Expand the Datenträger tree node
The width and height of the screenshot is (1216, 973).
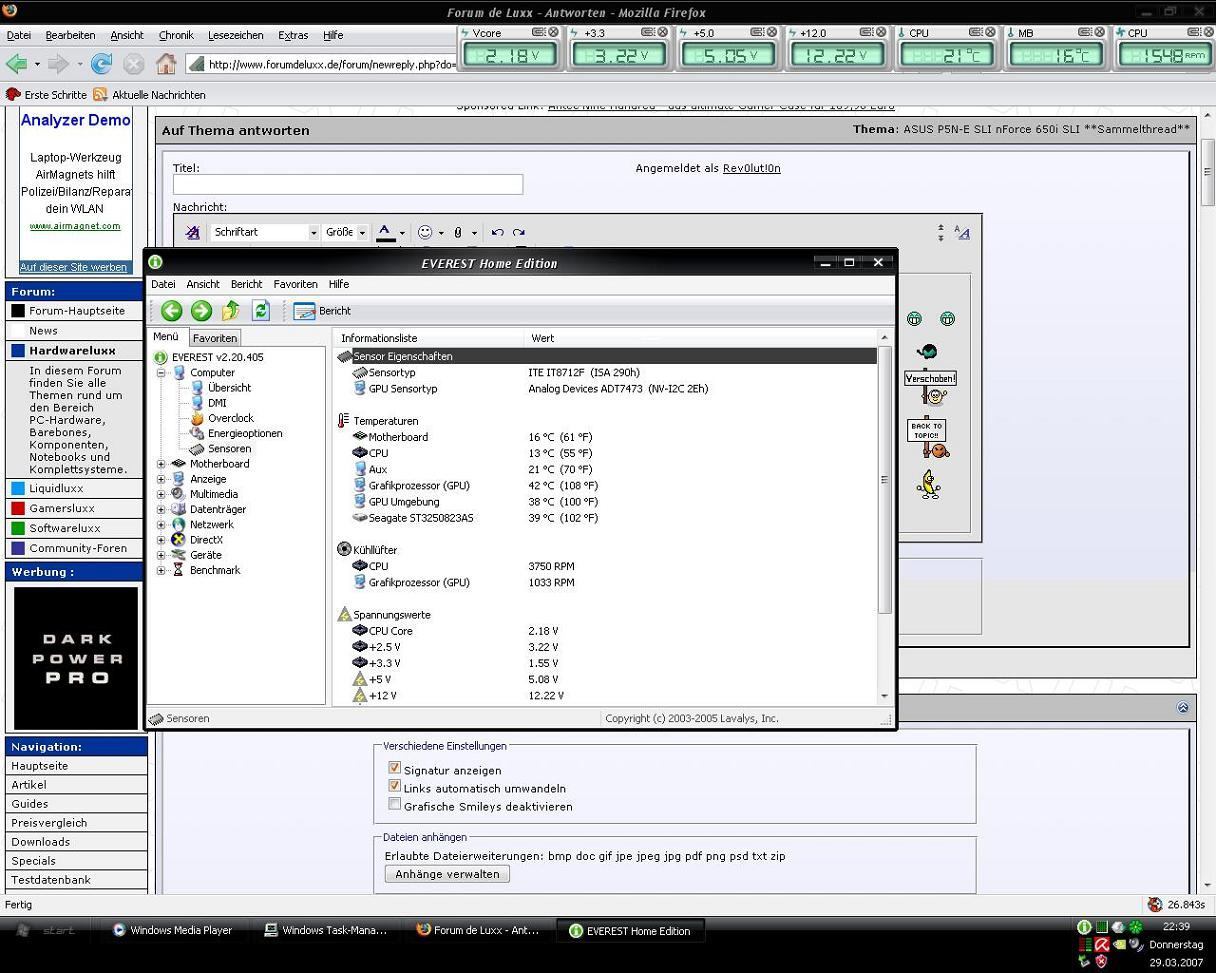161,509
